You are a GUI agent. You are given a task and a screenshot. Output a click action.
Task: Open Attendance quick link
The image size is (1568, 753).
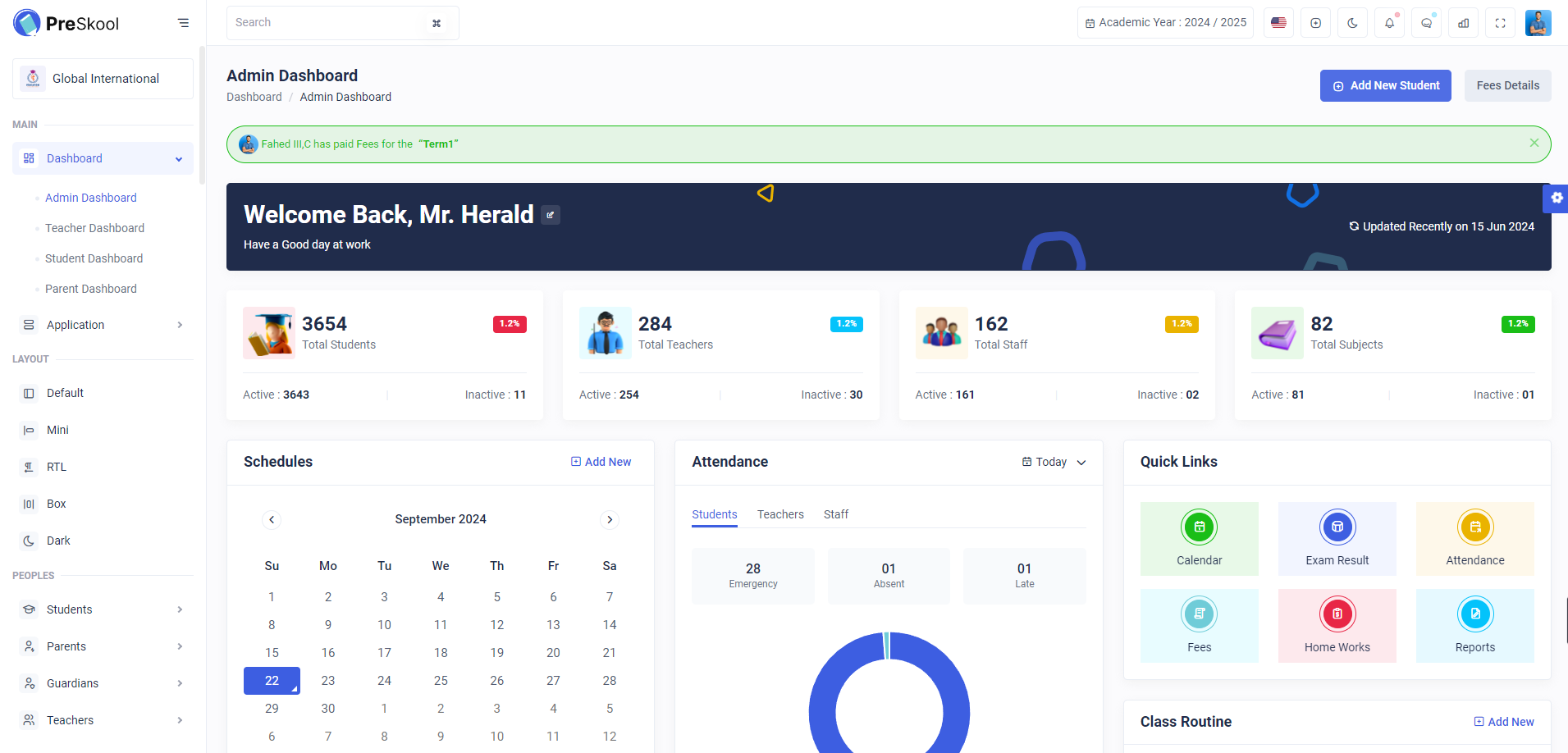pos(1475,539)
